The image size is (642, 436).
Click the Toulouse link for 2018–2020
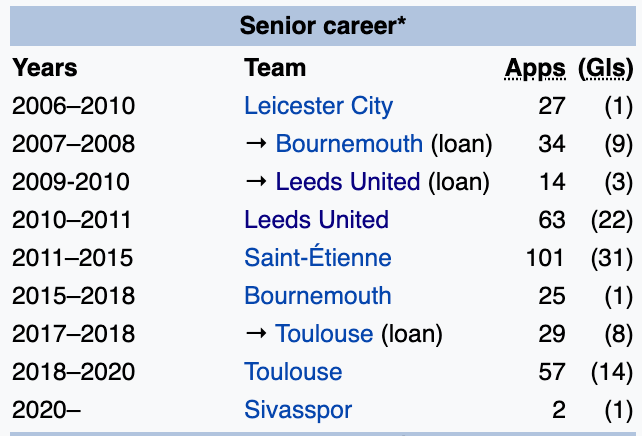pos(293,372)
